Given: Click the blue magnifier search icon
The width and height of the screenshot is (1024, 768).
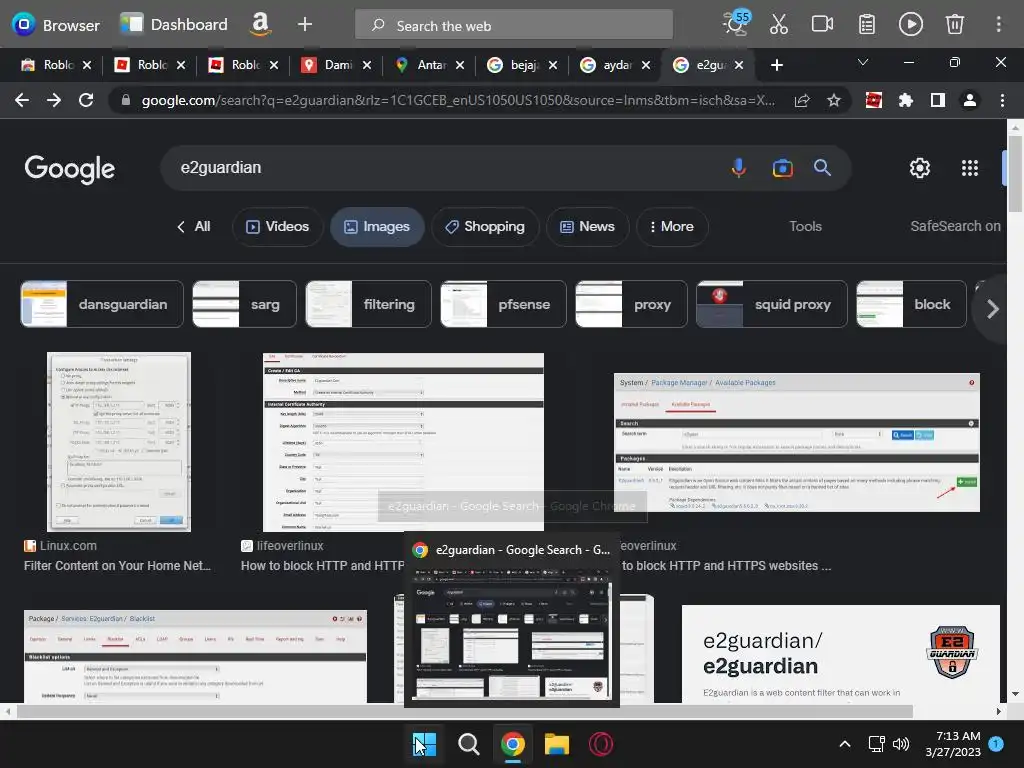Looking at the screenshot, I should tap(822, 168).
